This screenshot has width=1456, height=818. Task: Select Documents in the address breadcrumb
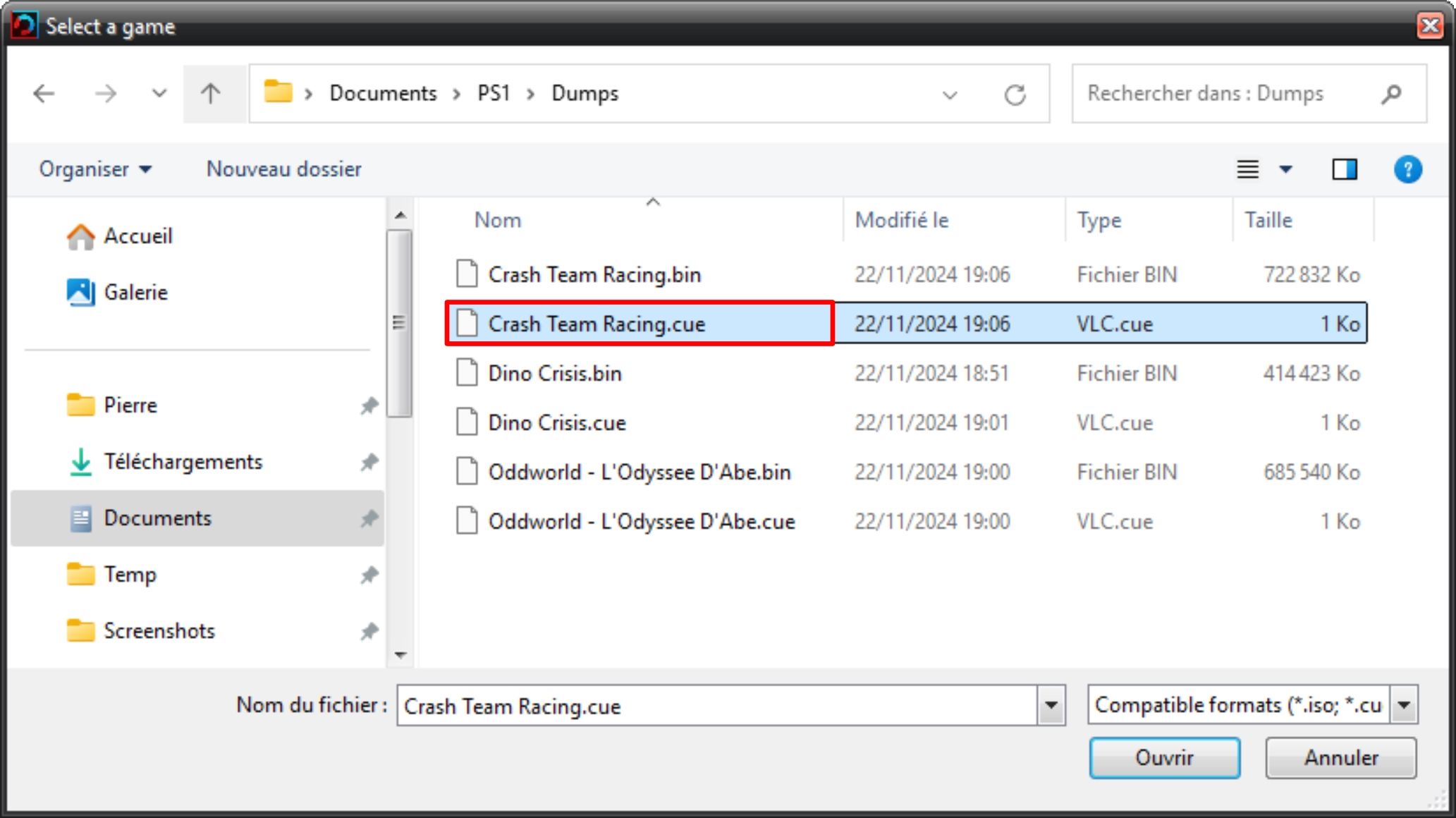384,93
